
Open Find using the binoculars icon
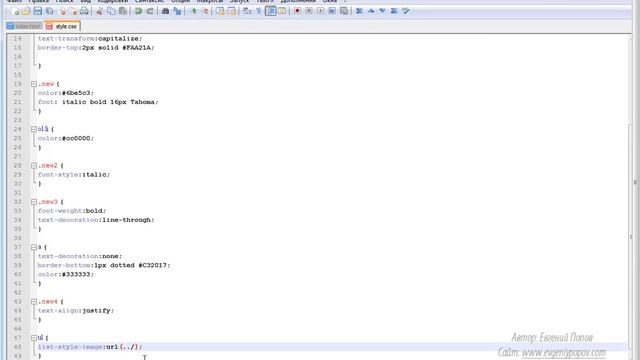pyautogui.click(x=165, y=11)
